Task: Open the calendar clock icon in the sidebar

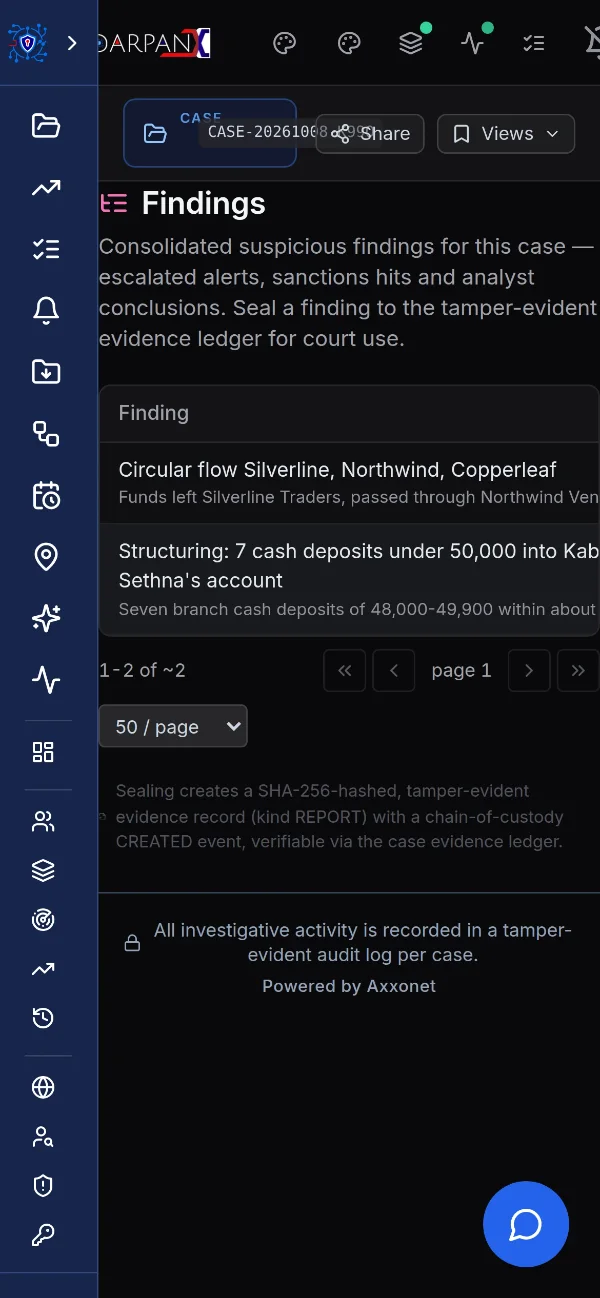Action: point(46,496)
